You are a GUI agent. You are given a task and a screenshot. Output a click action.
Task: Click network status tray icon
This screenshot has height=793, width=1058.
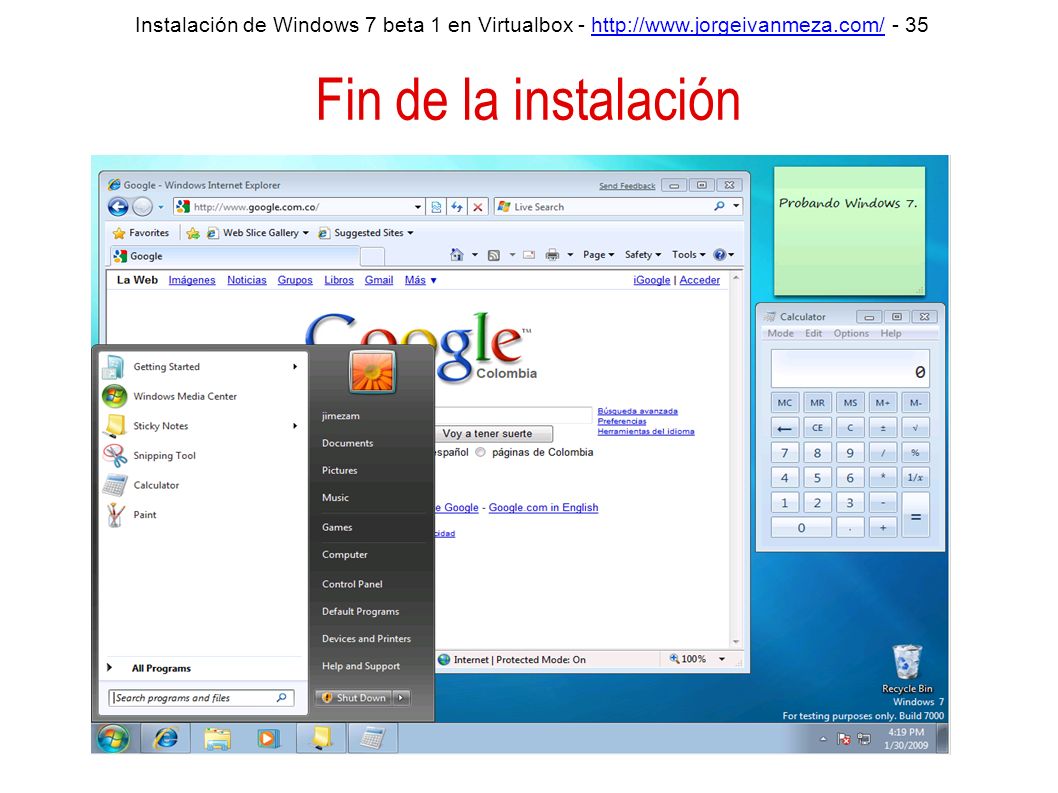tap(864, 739)
